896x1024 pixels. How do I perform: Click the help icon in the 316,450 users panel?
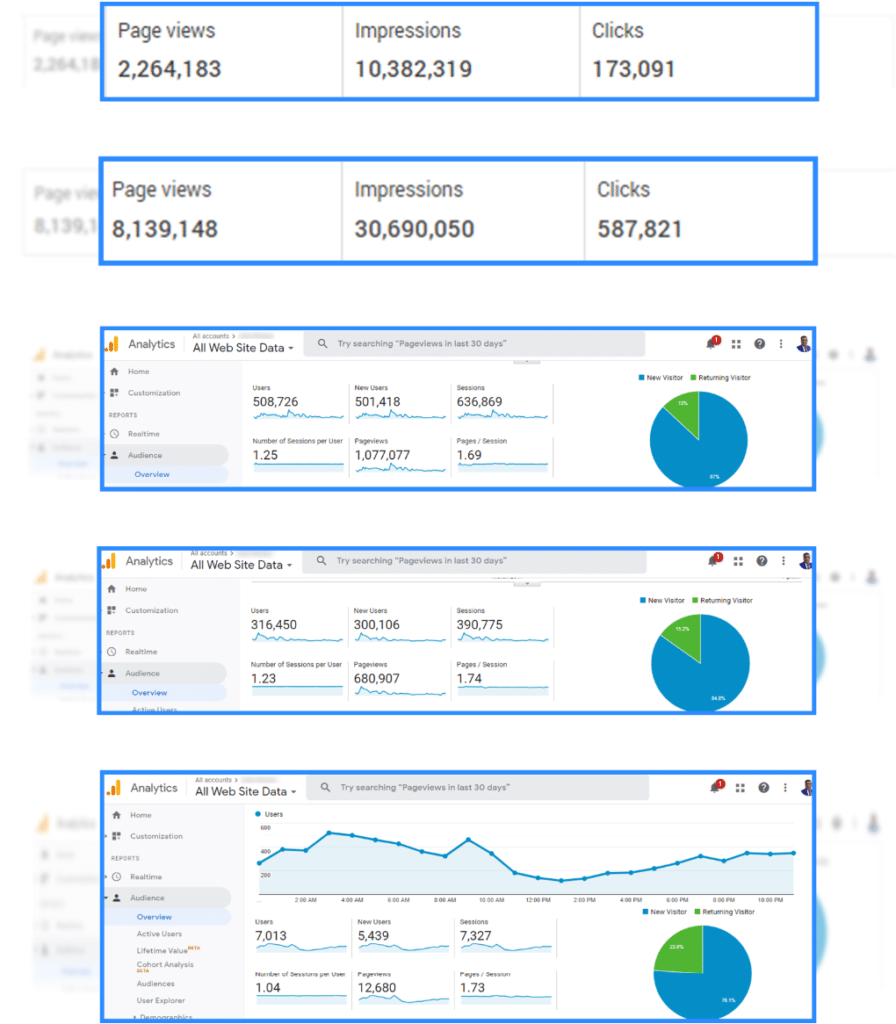click(x=761, y=561)
